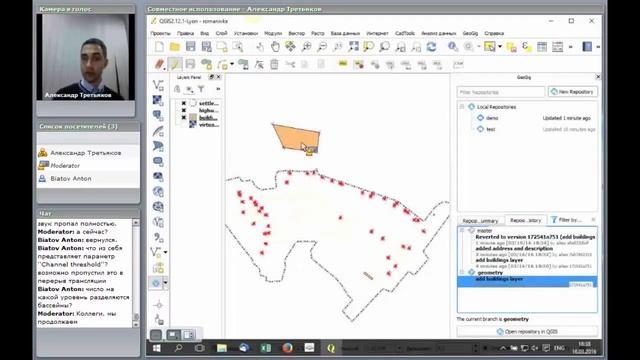Open the Filter by... dropdown
The image size is (640, 360).
[x=568, y=220]
